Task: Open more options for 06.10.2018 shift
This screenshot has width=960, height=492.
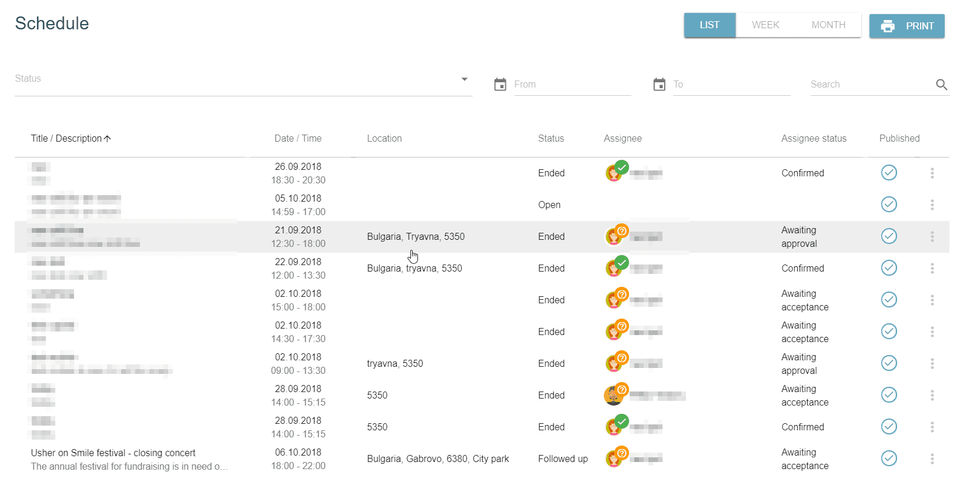Action: click(932, 459)
